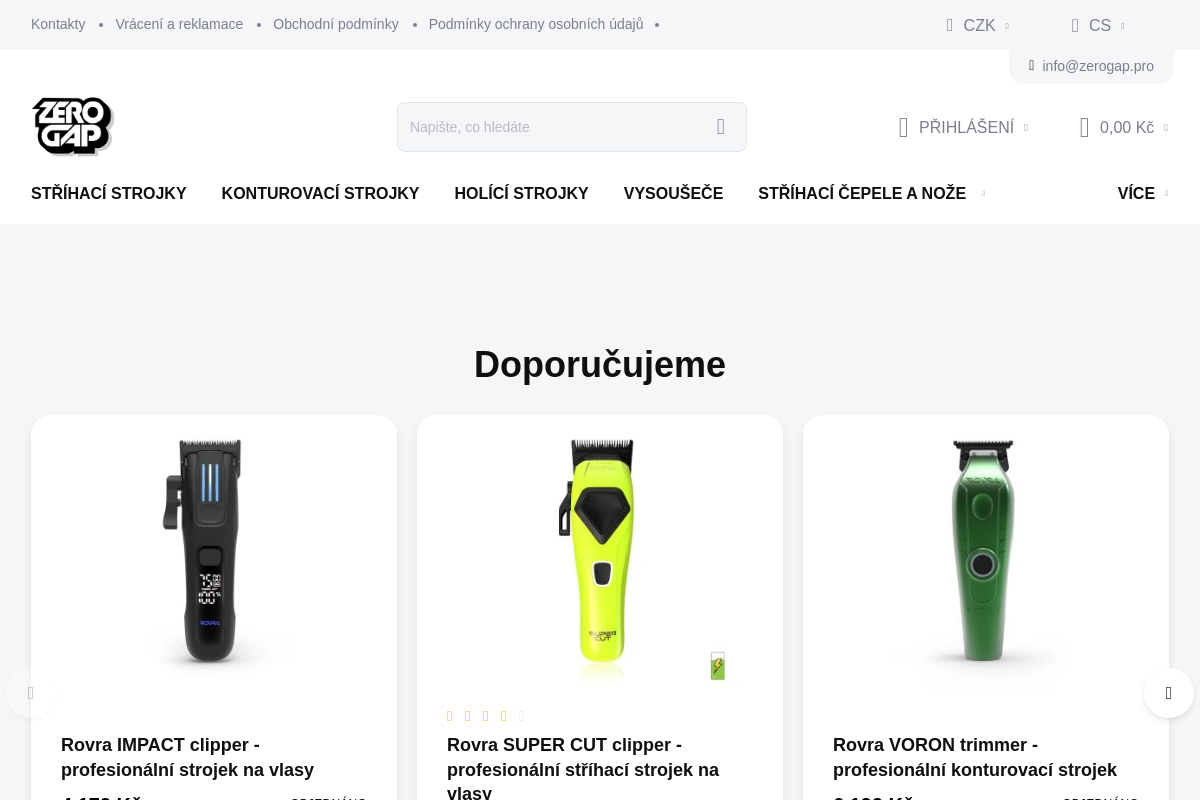
Task: Open the CZK currency dropdown
Action: click(978, 26)
